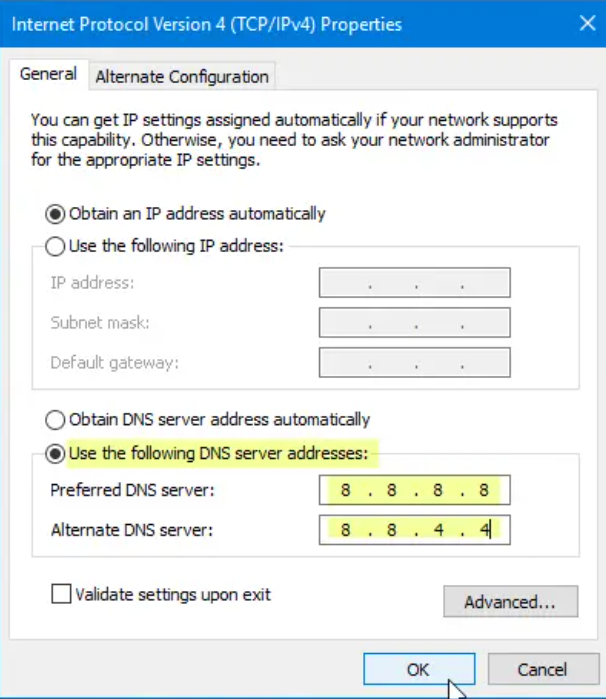This screenshot has height=699, width=606.
Task: Click first octet of Preferred DNS server
Action: (x=345, y=490)
